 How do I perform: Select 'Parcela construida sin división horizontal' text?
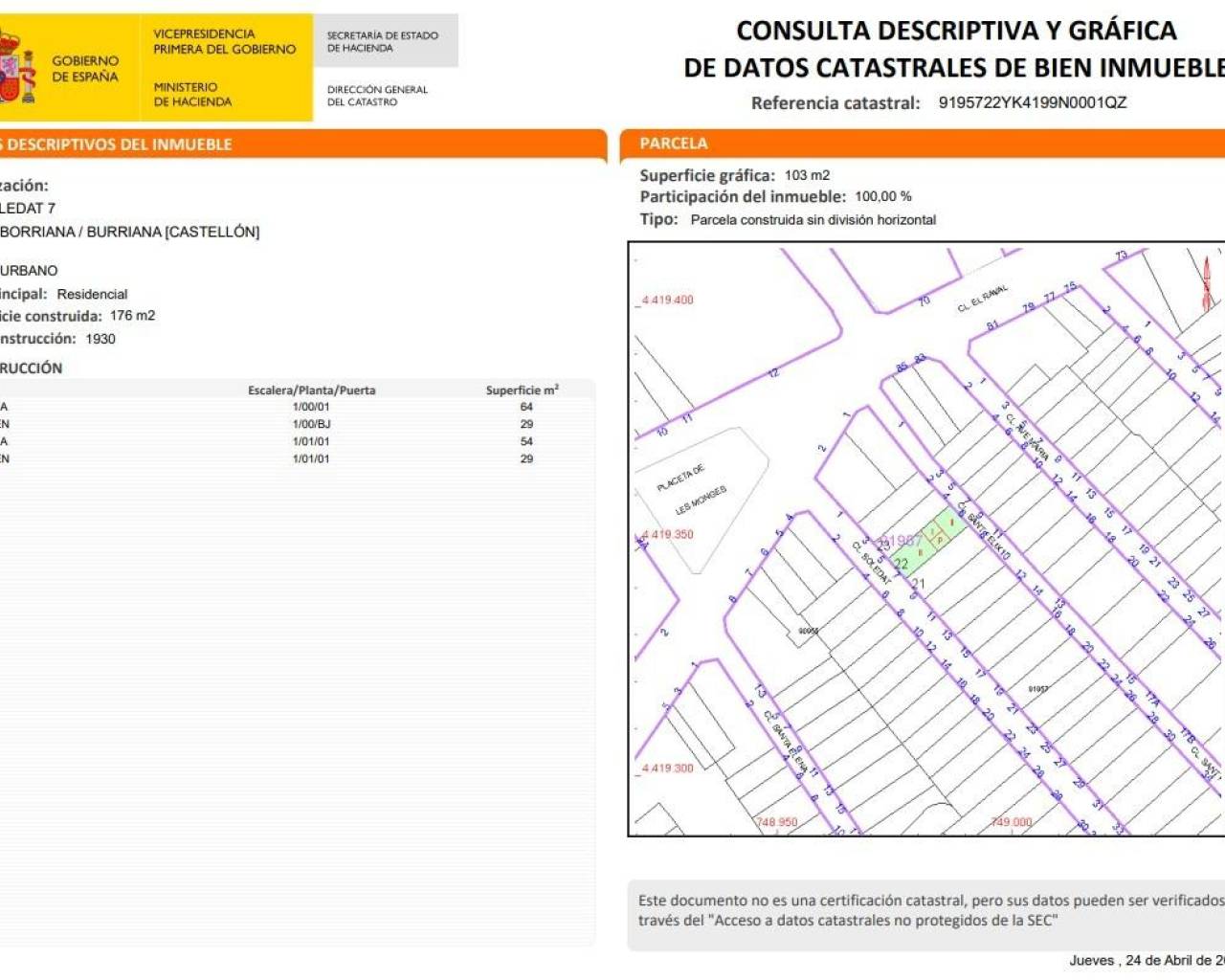point(813,220)
